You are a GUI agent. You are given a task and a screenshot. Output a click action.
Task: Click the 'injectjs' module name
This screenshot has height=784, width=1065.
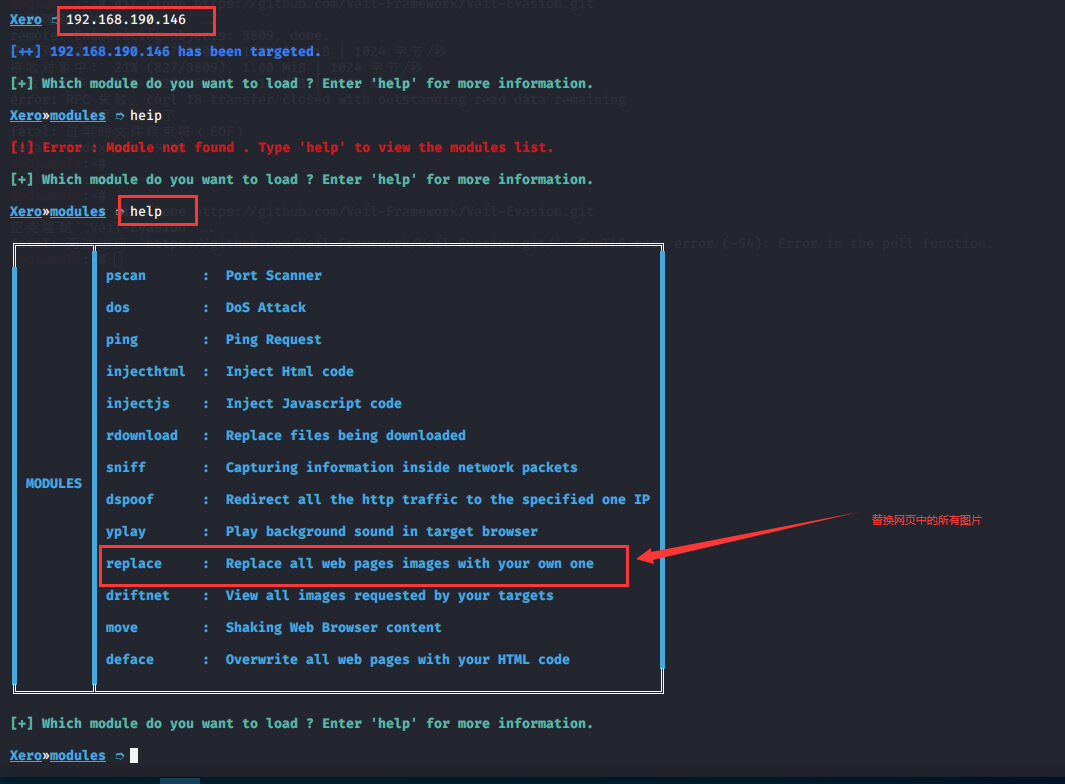click(137, 404)
